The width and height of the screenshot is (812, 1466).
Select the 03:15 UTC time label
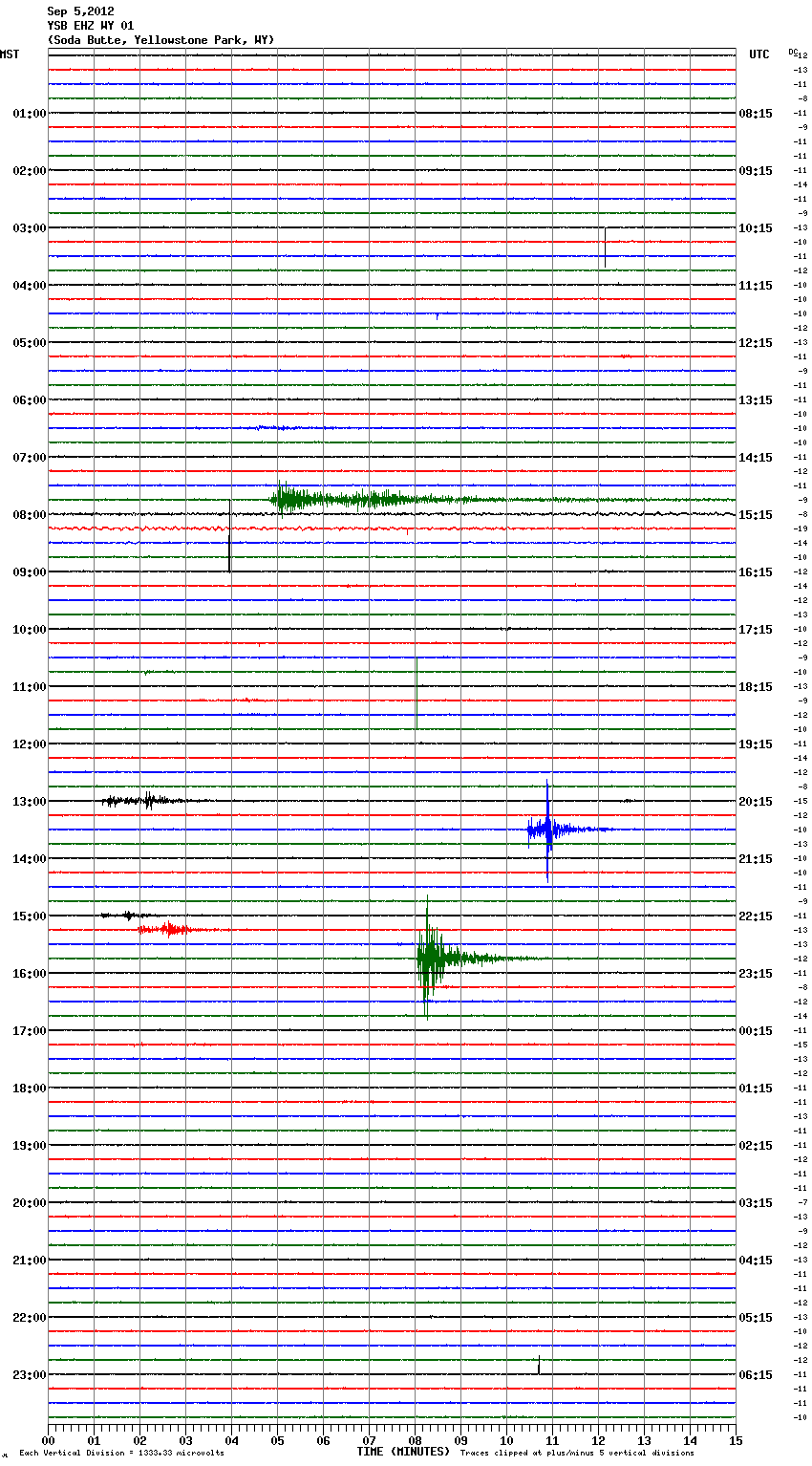pyautogui.click(x=756, y=1202)
